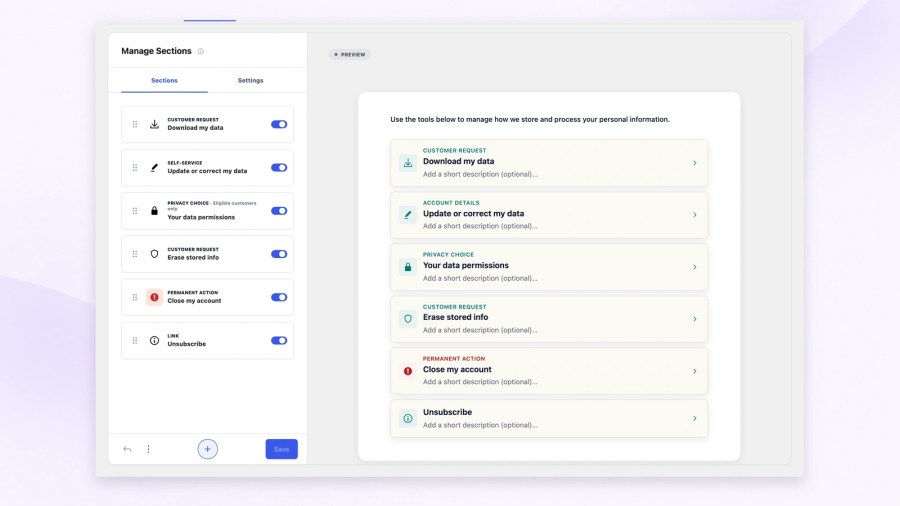Click description placeholder under preview Download my data
Image resolution: width=900 pixels, height=506 pixels.
click(480, 174)
